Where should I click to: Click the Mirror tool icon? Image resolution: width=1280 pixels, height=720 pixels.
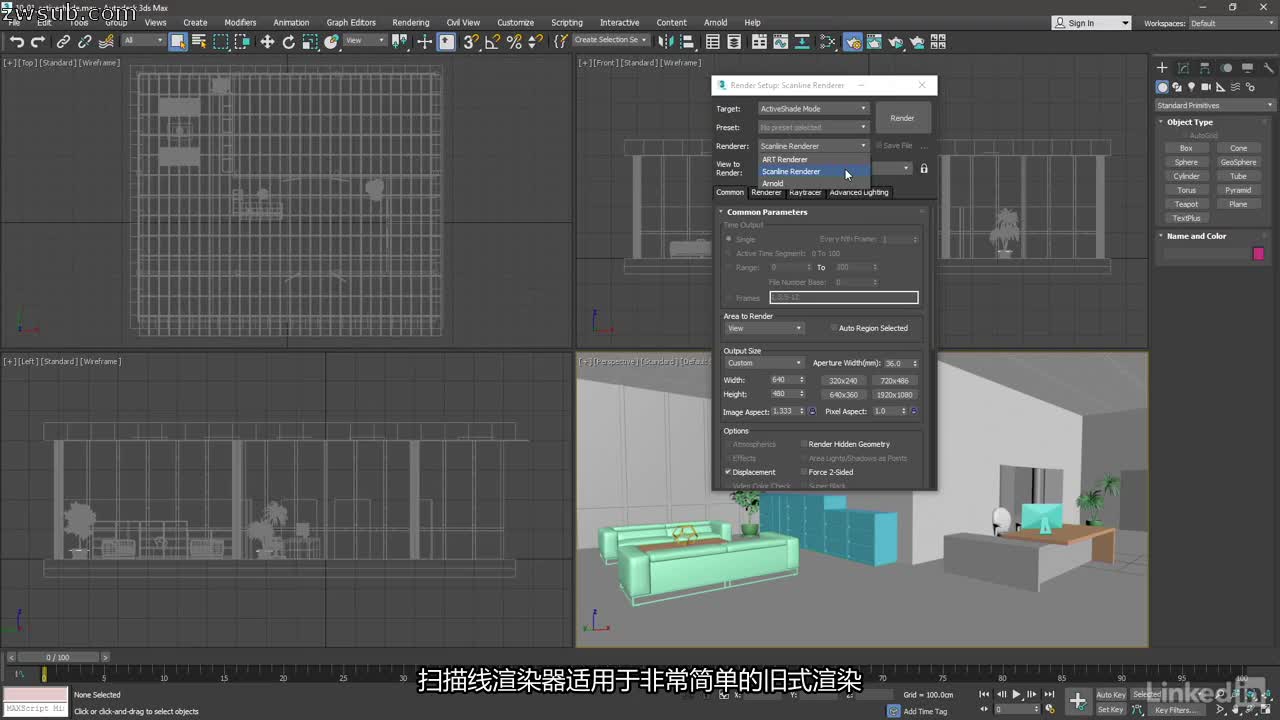(x=664, y=42)
